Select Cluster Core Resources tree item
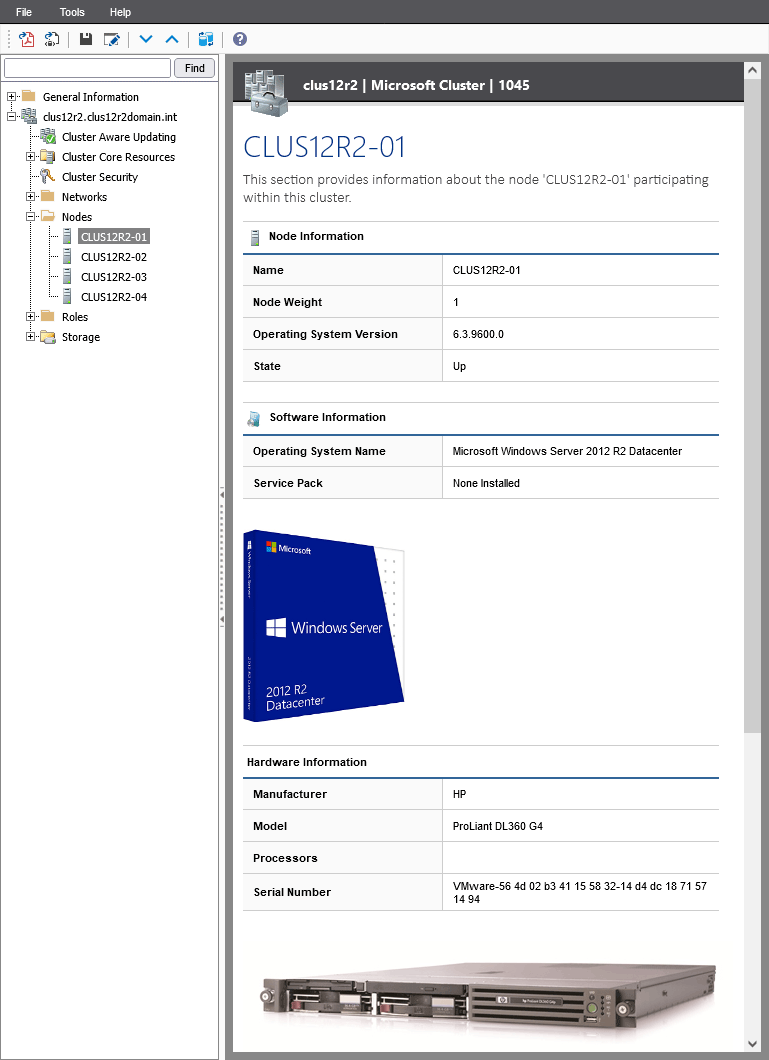Screen dimensions: 769x1060 [x=118, y=157]
